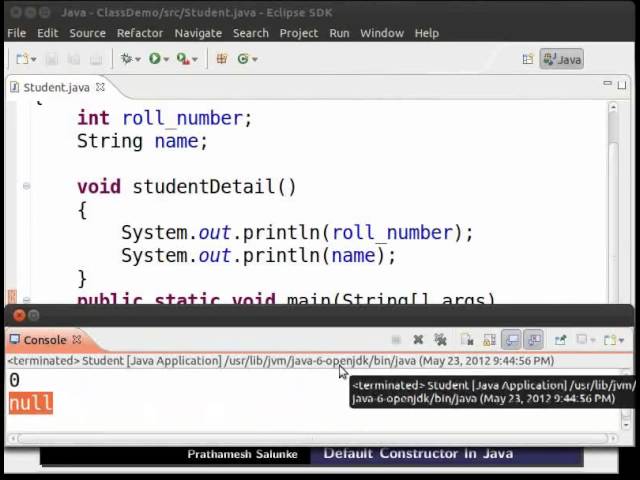640x480 pixels.
Task: Click the Terminate icon in Console toolbar
Action: point(396,340)
